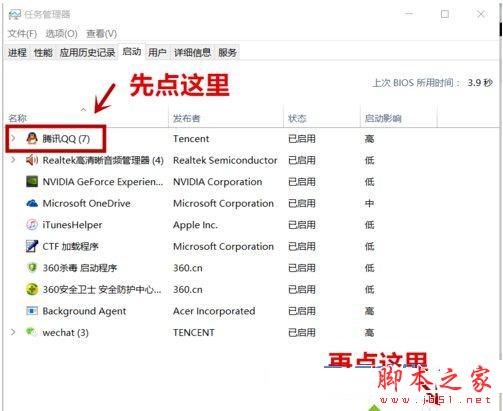Viewport: 503px width, 411px height.
Task: Click the Tencent QQ penguin icon
Action: click(32, 138)
